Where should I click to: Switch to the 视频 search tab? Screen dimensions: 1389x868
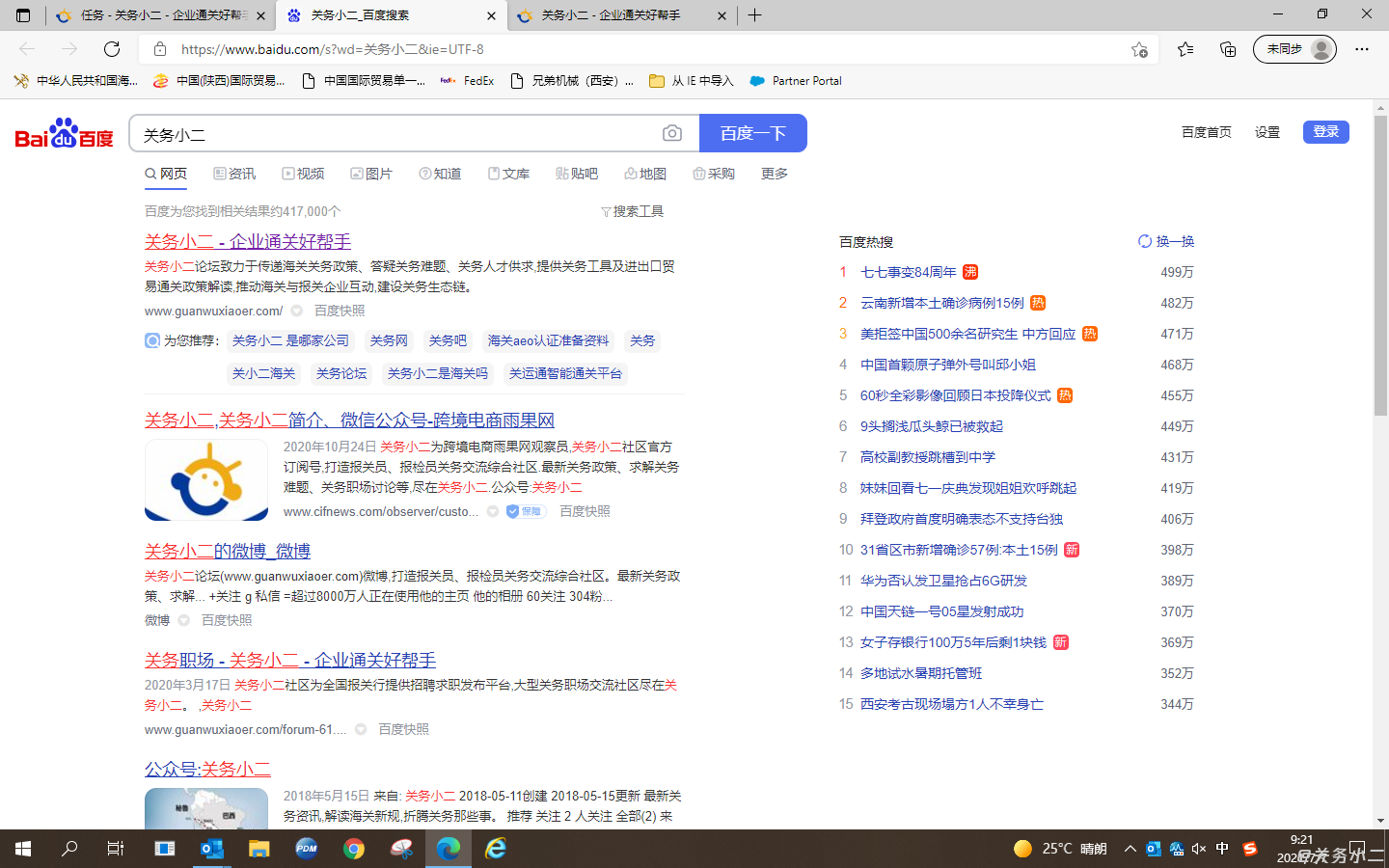(x=303, y=174)
